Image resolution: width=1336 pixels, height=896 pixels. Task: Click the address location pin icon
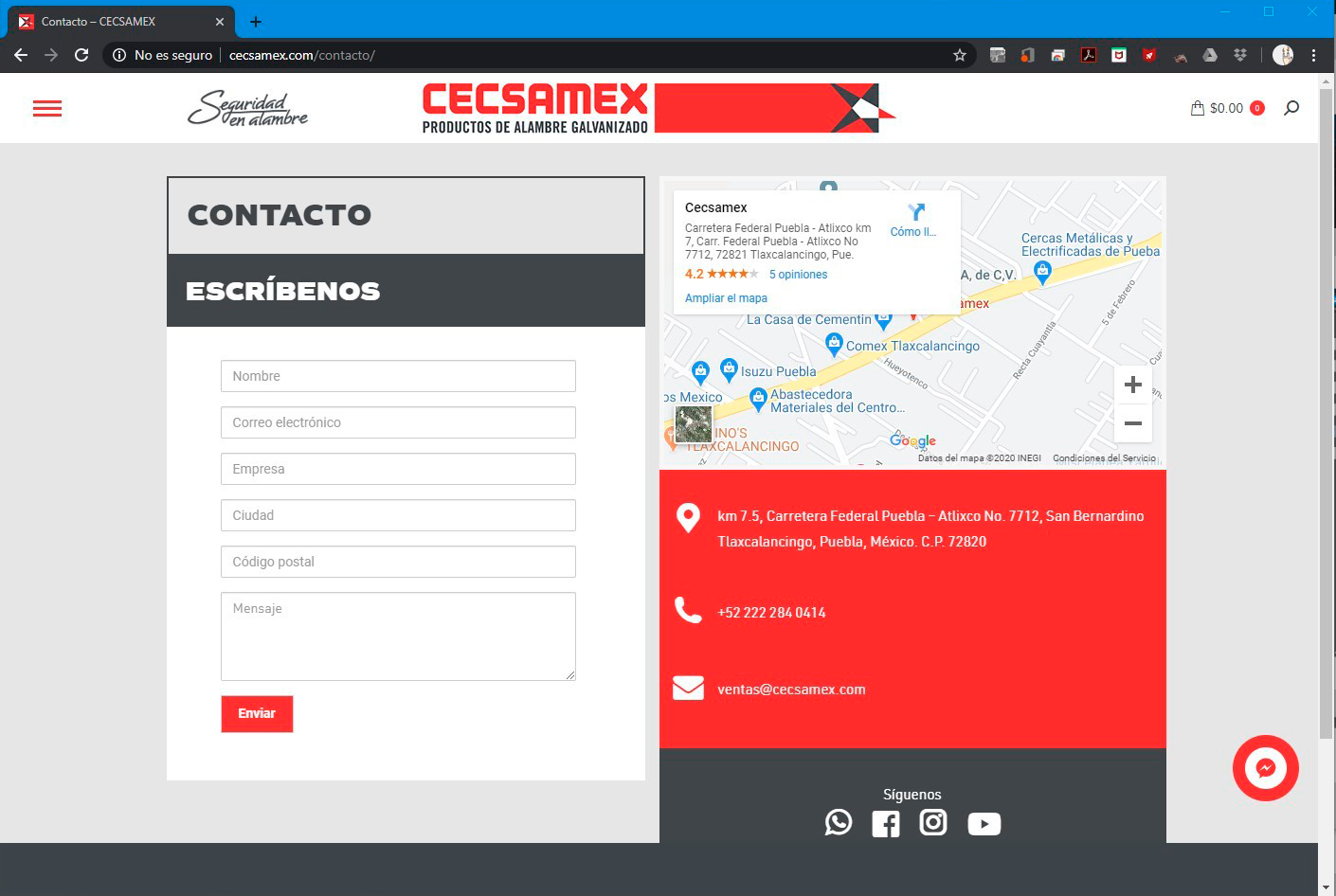(x=688, y=517)
